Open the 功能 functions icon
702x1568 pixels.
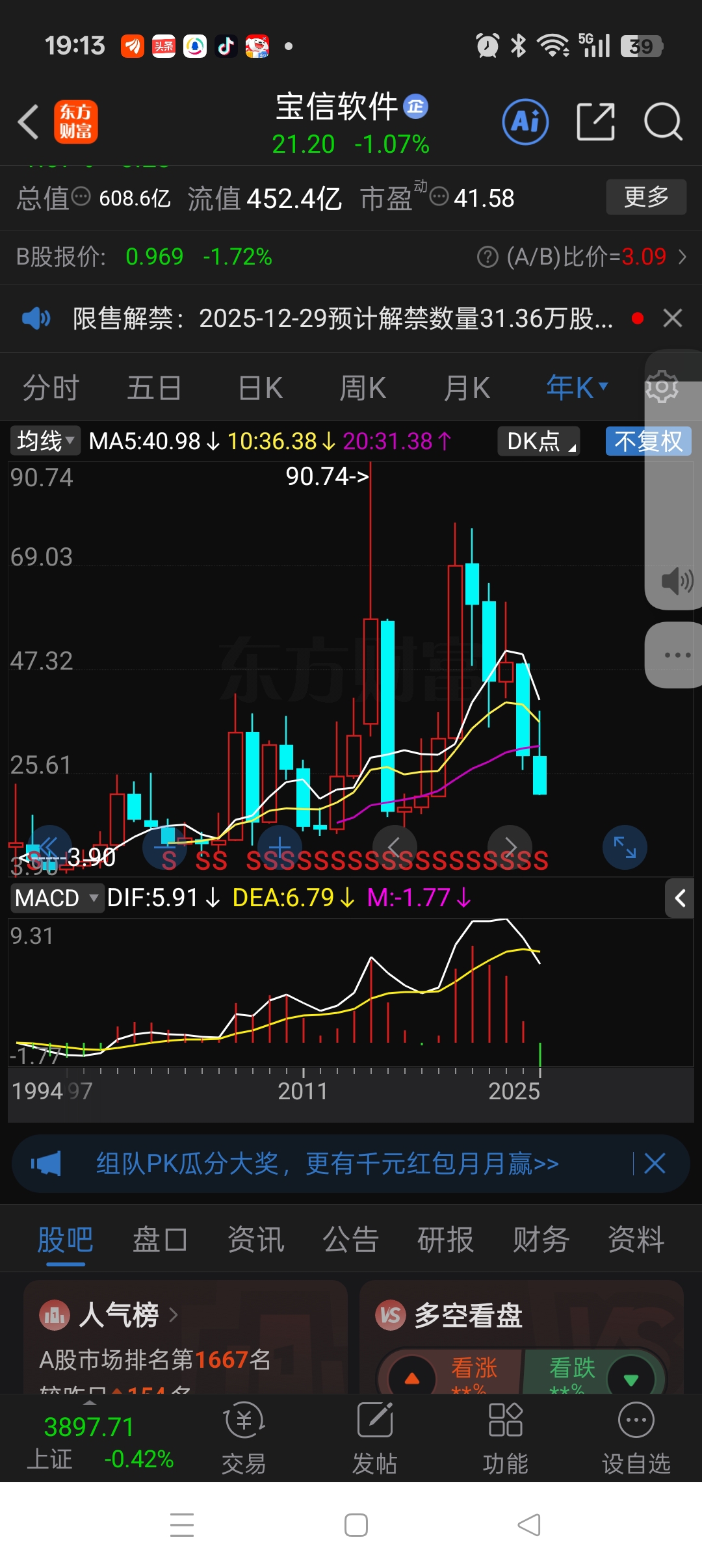point(506,1439)
